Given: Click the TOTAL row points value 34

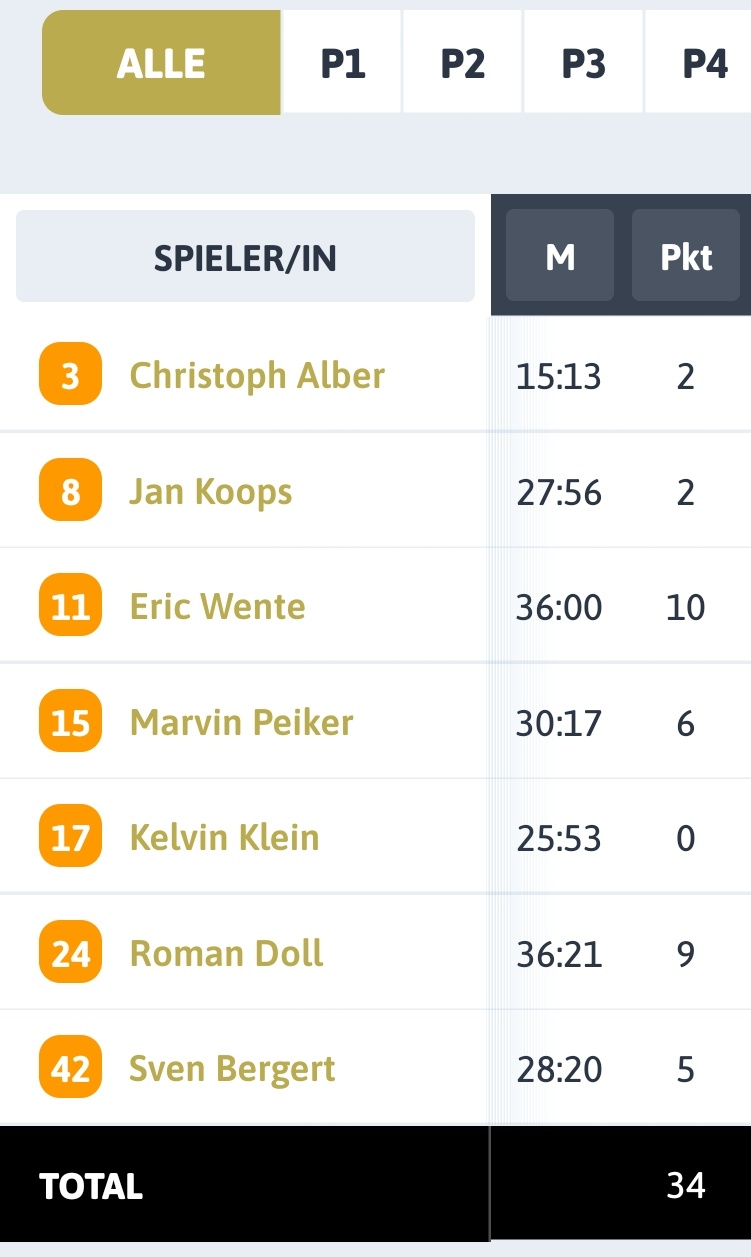Looking at the screenshot, I should (x=686, y=1185).
